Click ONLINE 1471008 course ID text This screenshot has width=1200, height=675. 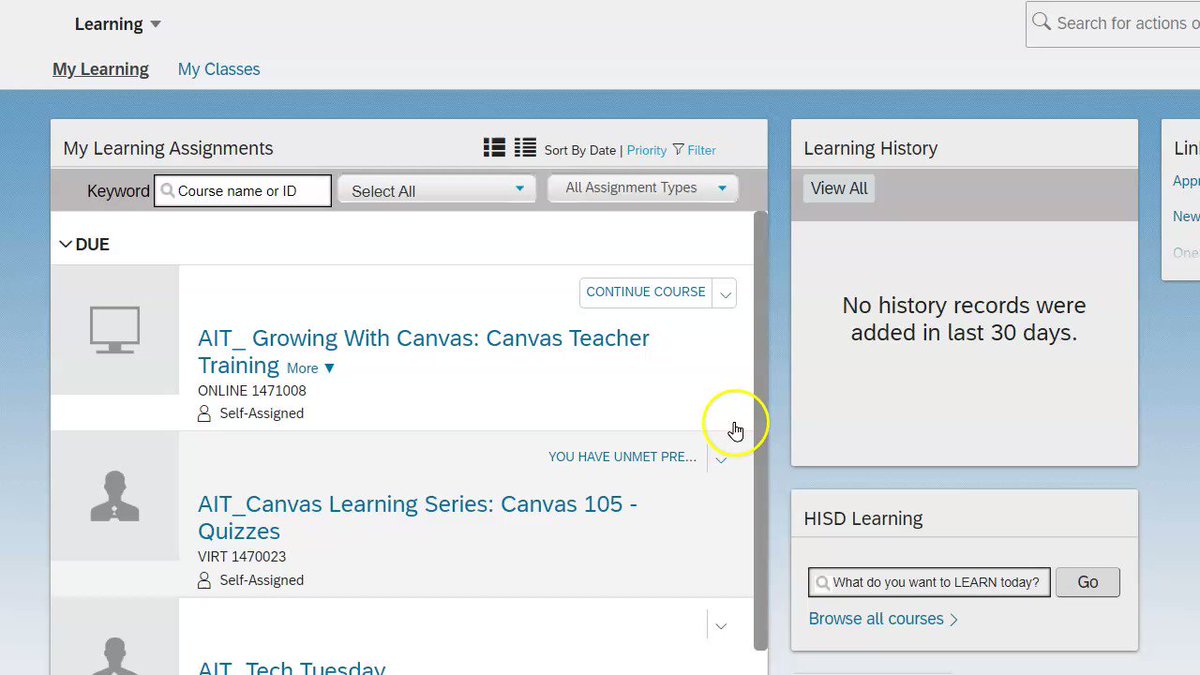252,391
